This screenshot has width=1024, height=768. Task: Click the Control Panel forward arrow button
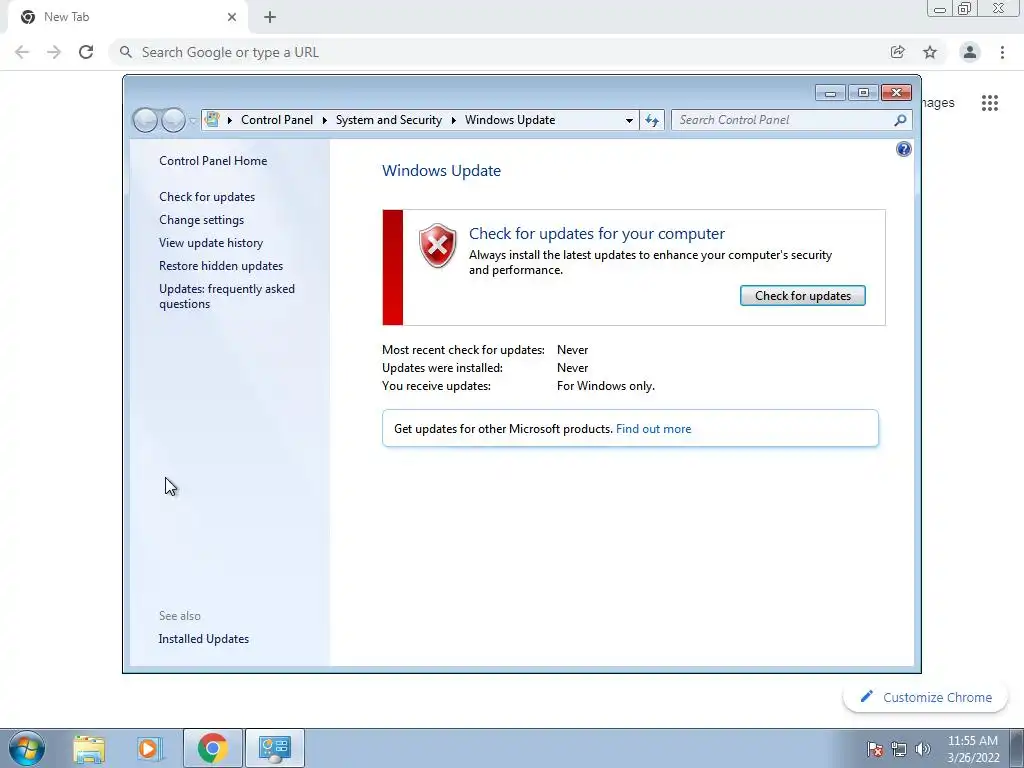coord(173,120)
